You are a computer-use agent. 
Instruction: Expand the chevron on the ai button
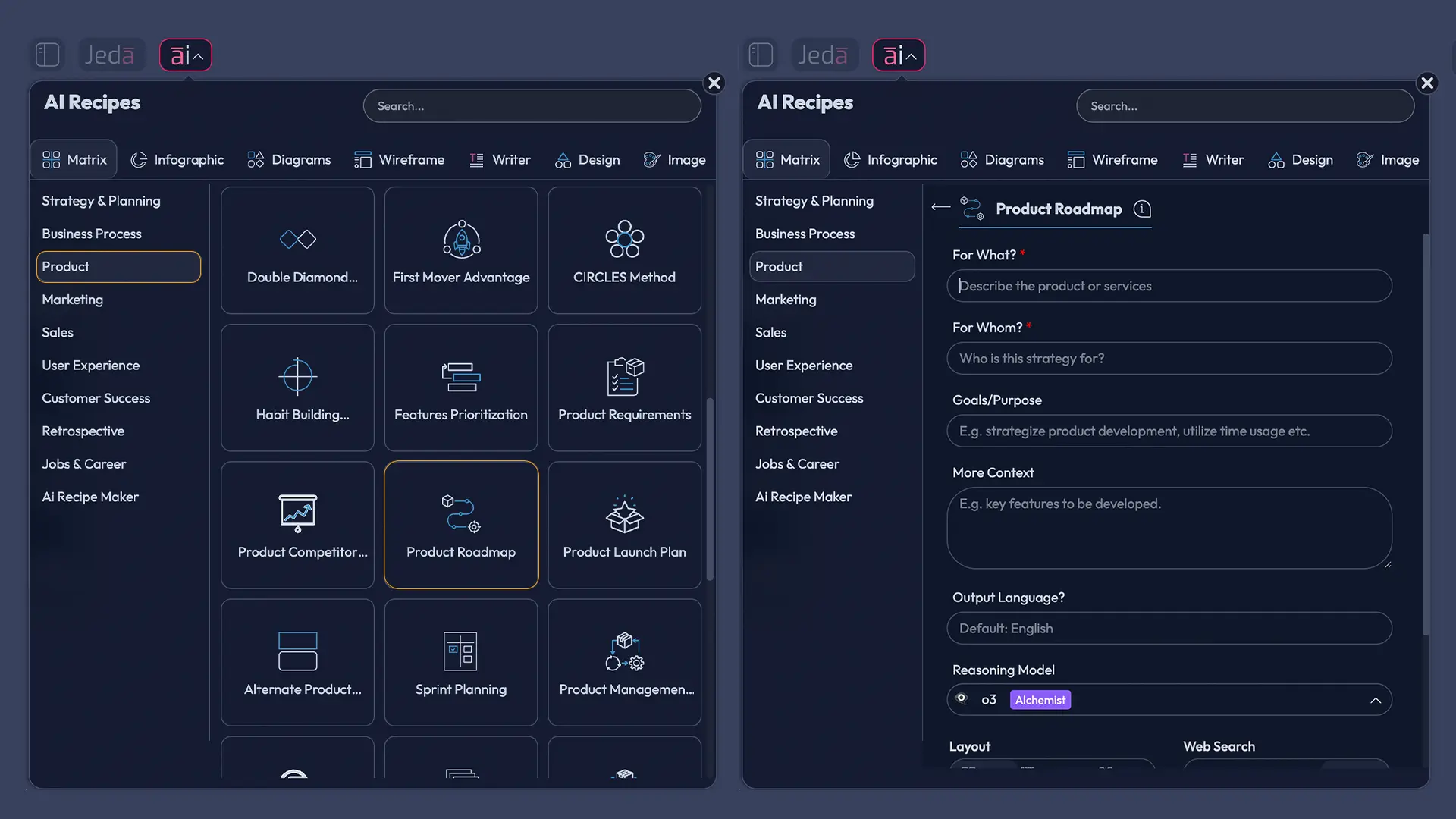(197, 55)
